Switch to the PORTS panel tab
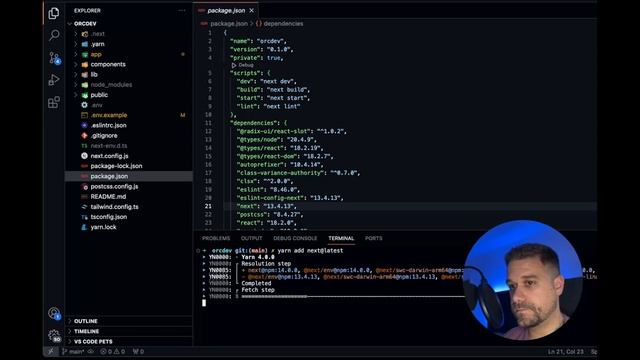 373,238
